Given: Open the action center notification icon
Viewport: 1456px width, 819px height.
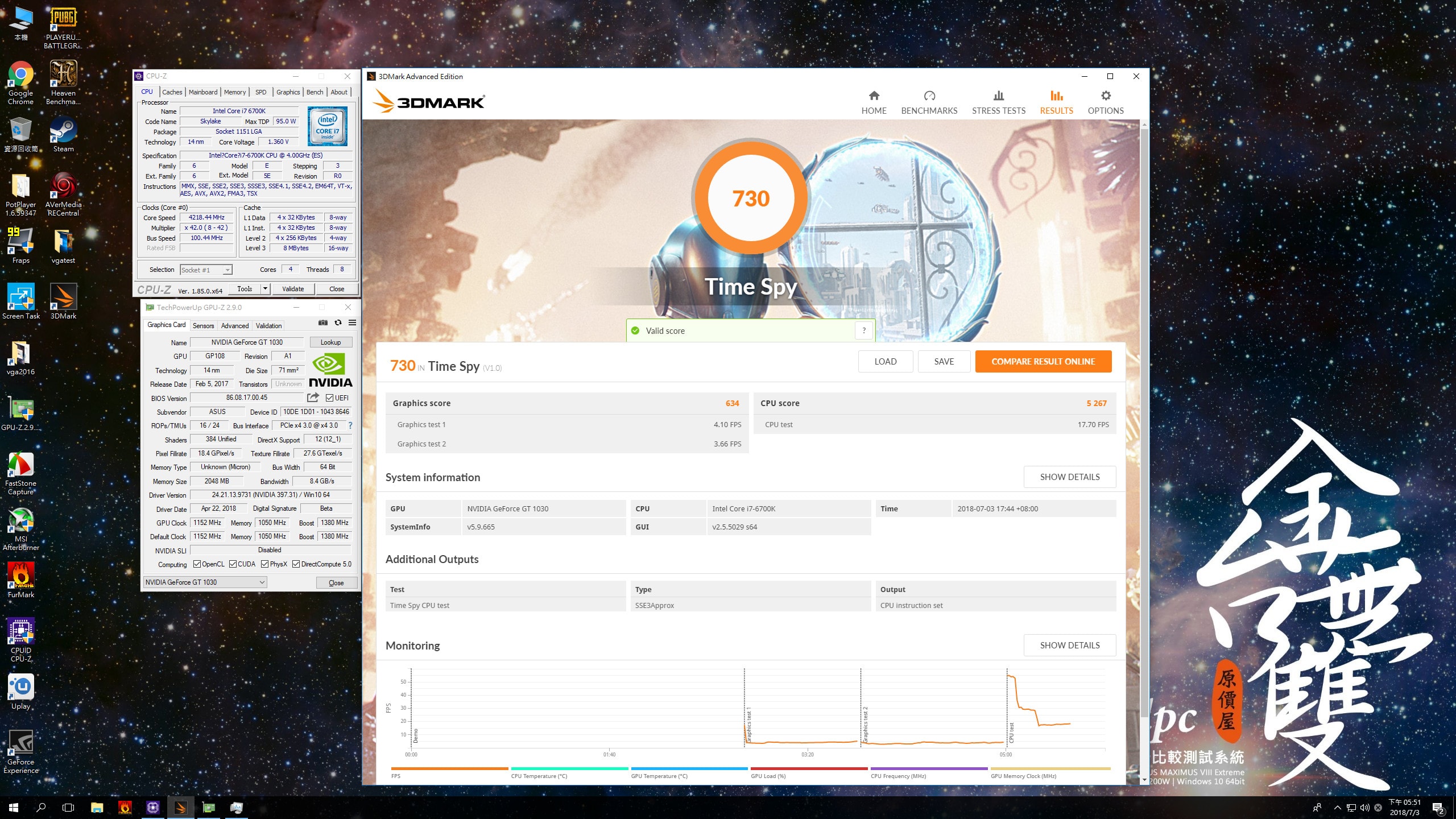Looking at the screenshot, I should [1438, 808].
